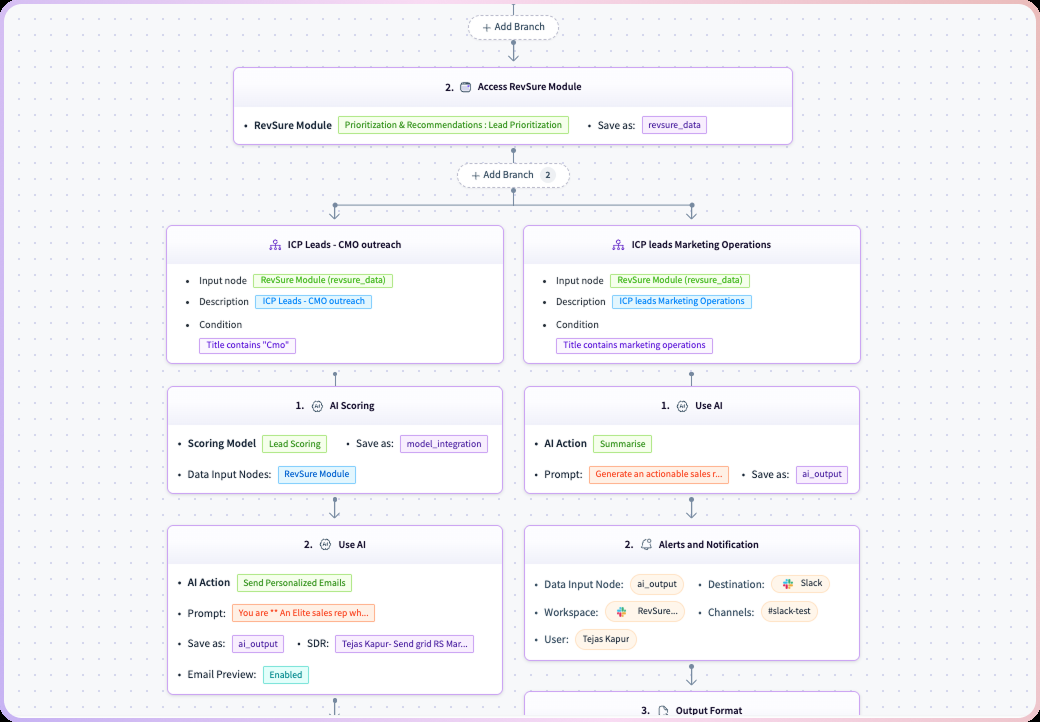The width and height of the screenshot is (1040, 722).
Task: Select the AI Scoring node header
Action: pyautogui.click(x=335, y=406)
